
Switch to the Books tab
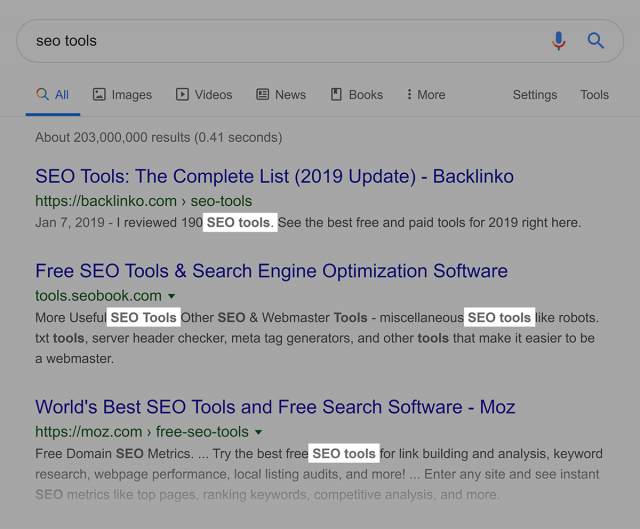point(357,95)
